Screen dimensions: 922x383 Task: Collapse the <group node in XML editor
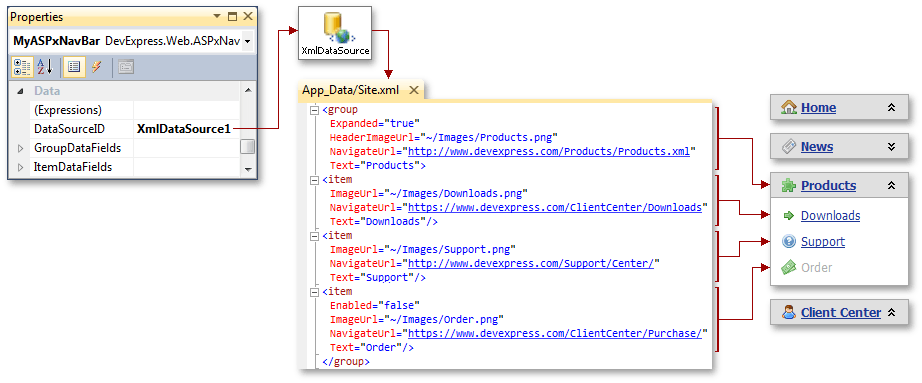pos(314,109)
